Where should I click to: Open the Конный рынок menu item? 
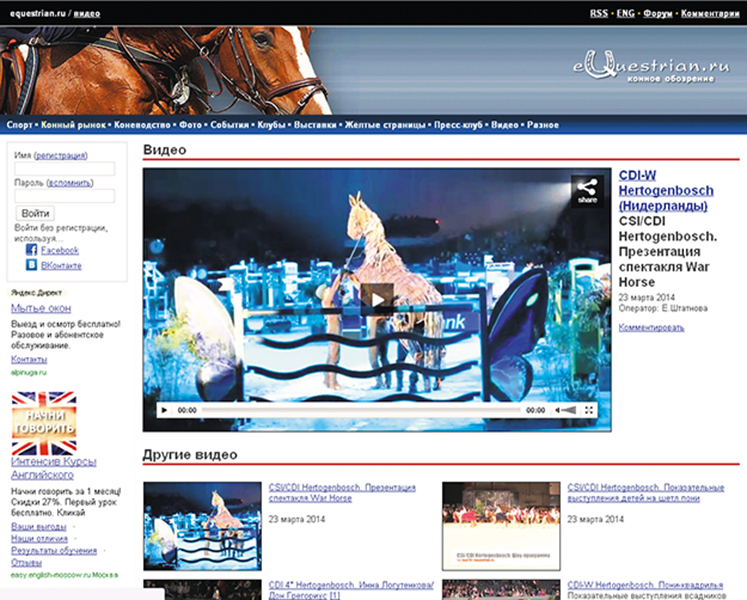tap(73, 125)
